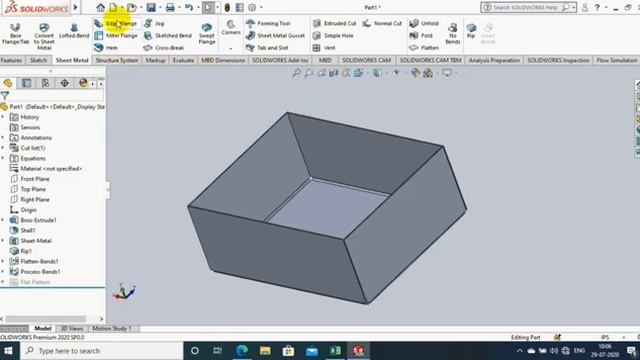This screenshot has width=640, height=360.
Task: Open the Swept Flange tool
Action: point(207,33)
